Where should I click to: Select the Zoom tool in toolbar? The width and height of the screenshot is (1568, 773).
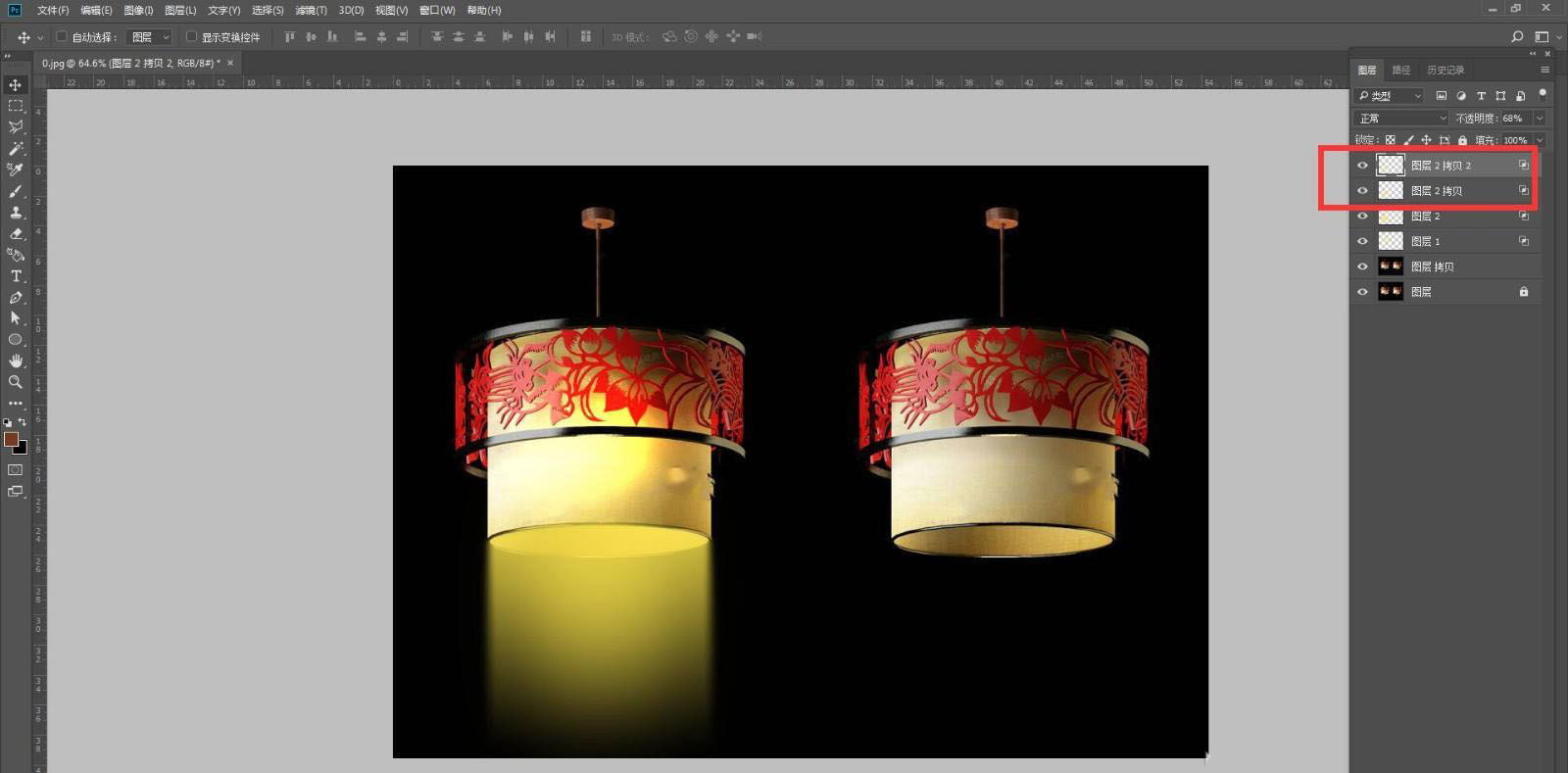[16, 382]
